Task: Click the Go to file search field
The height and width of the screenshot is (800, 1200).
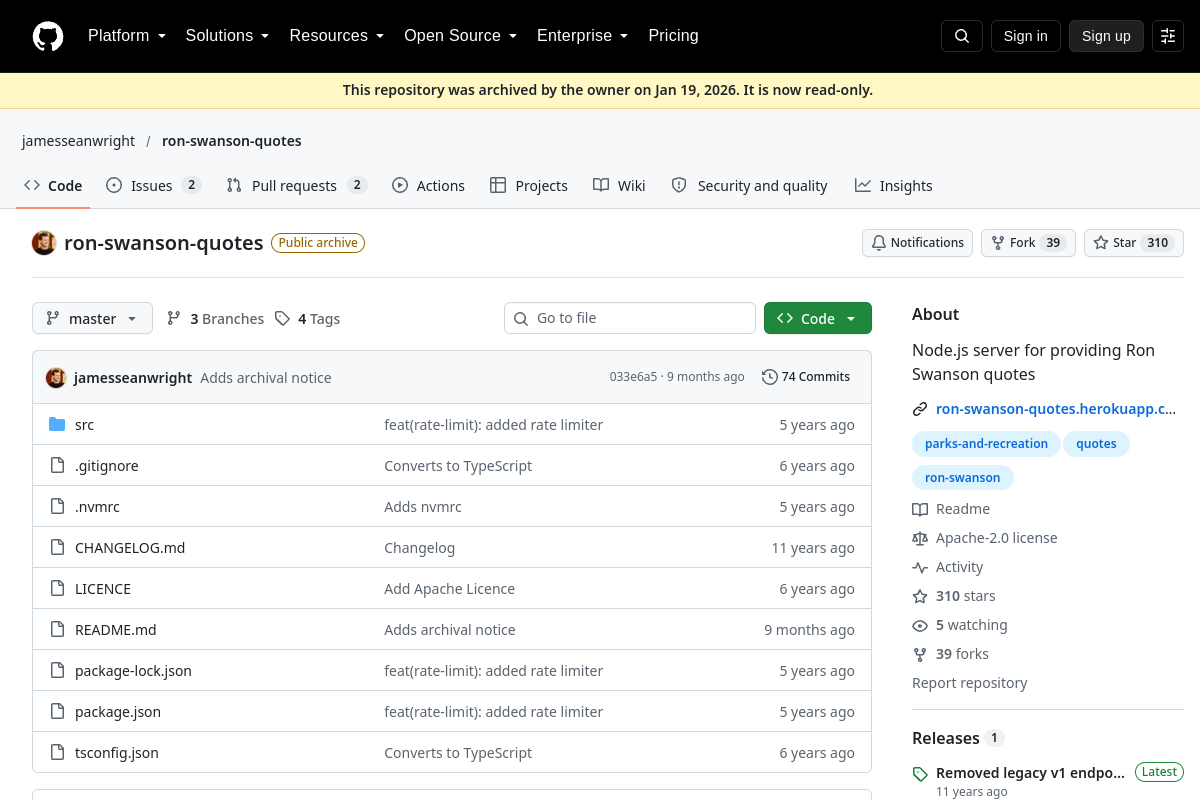Action: pyautogui.click(x=630, y=318)
